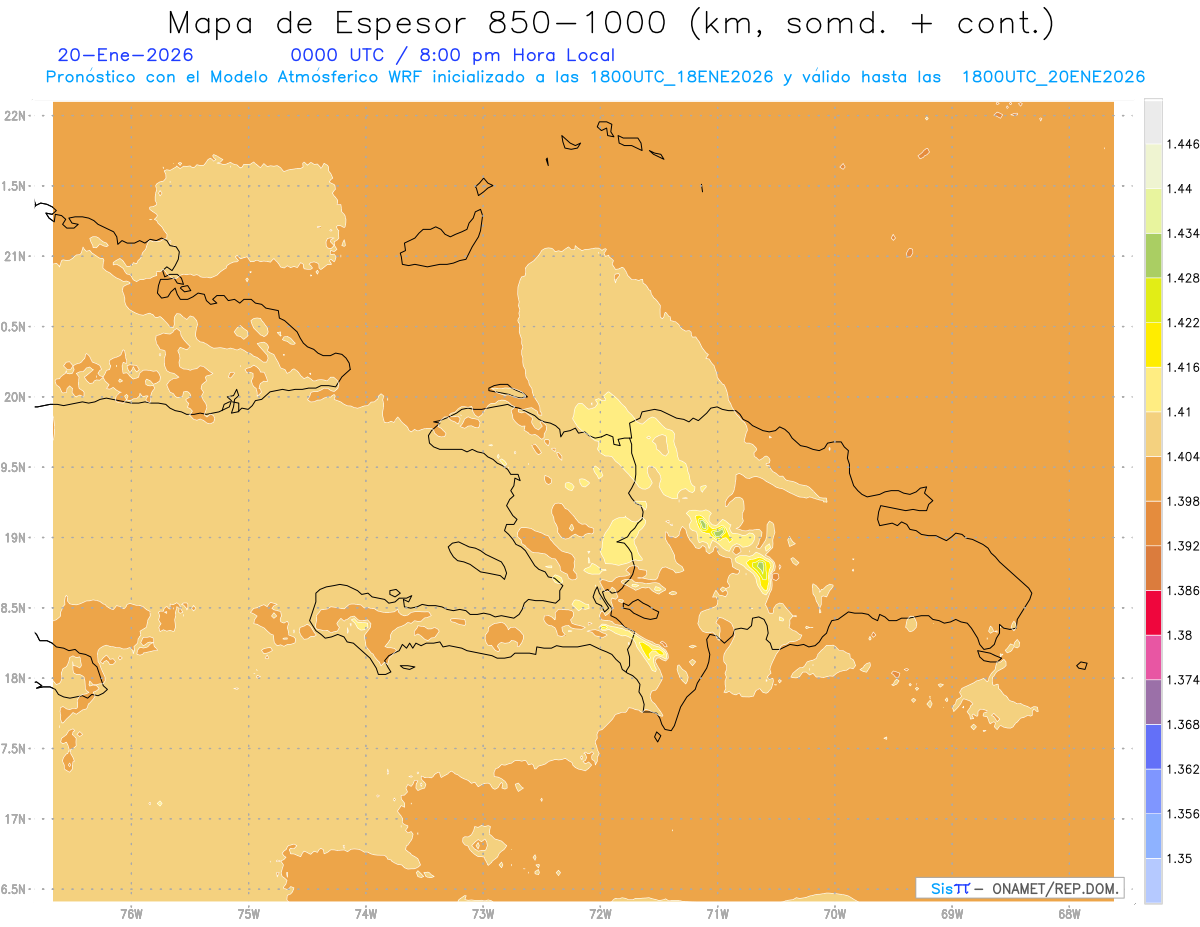Pick the blue swatch between 1.362 and 1.368
1200x927 pixels.
coord(1153,746)
